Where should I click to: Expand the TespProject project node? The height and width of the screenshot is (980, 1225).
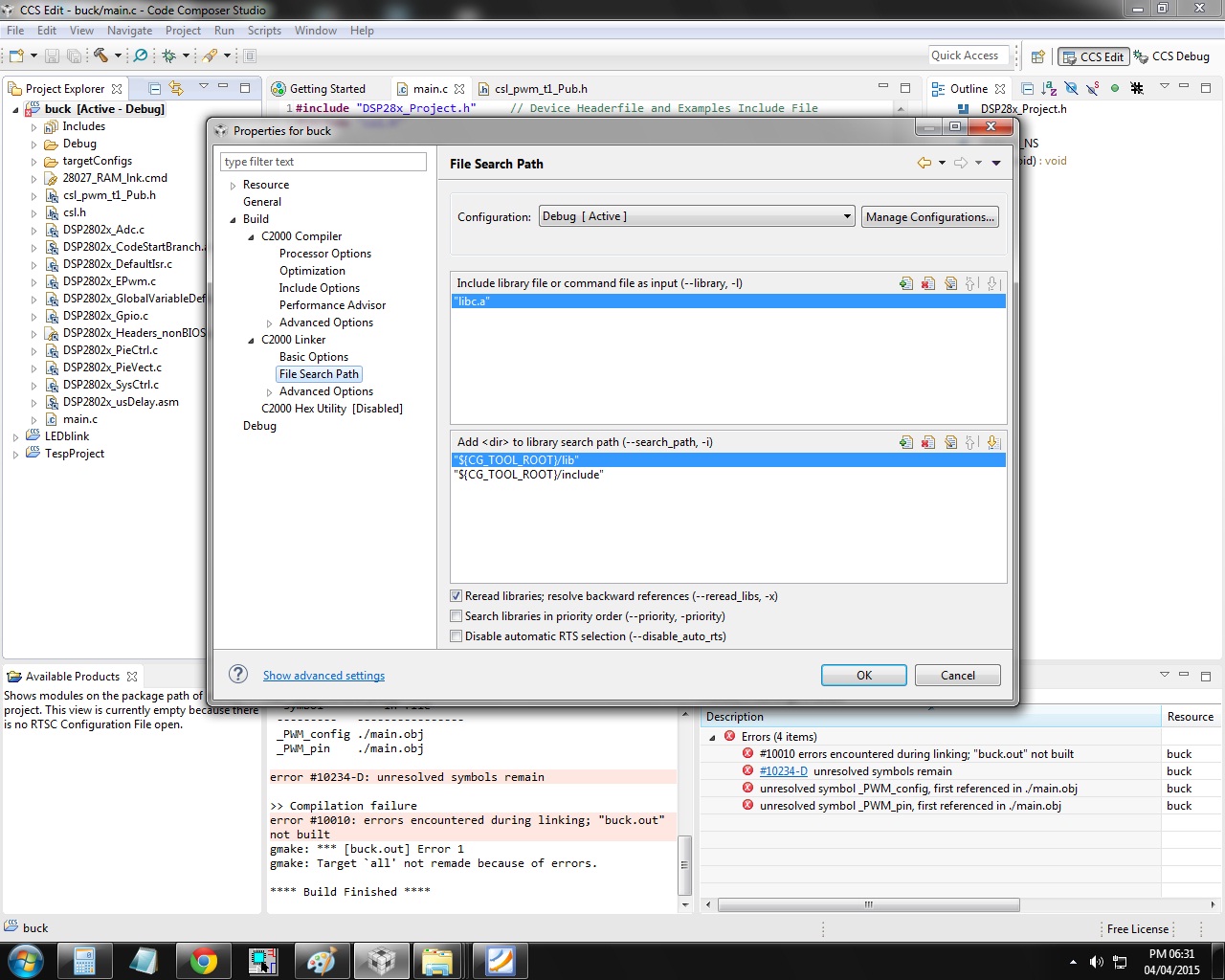pos(15,455)
